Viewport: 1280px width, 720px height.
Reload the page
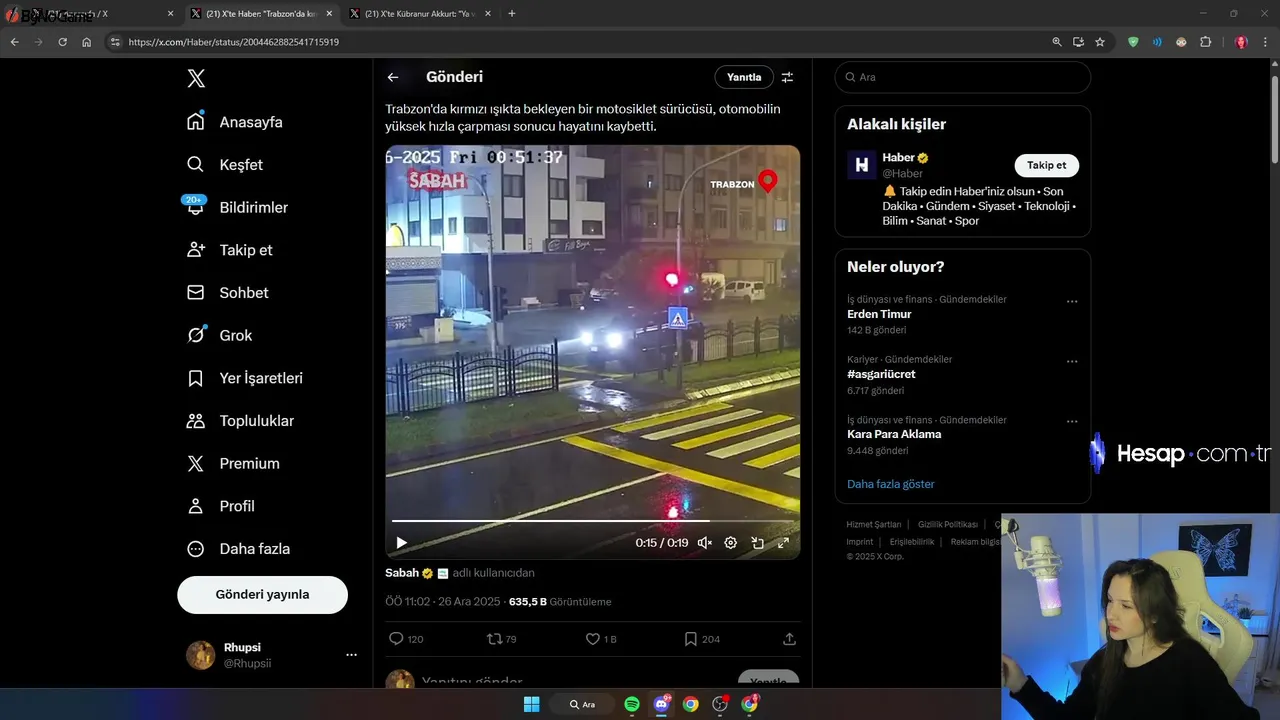(63, 42)
